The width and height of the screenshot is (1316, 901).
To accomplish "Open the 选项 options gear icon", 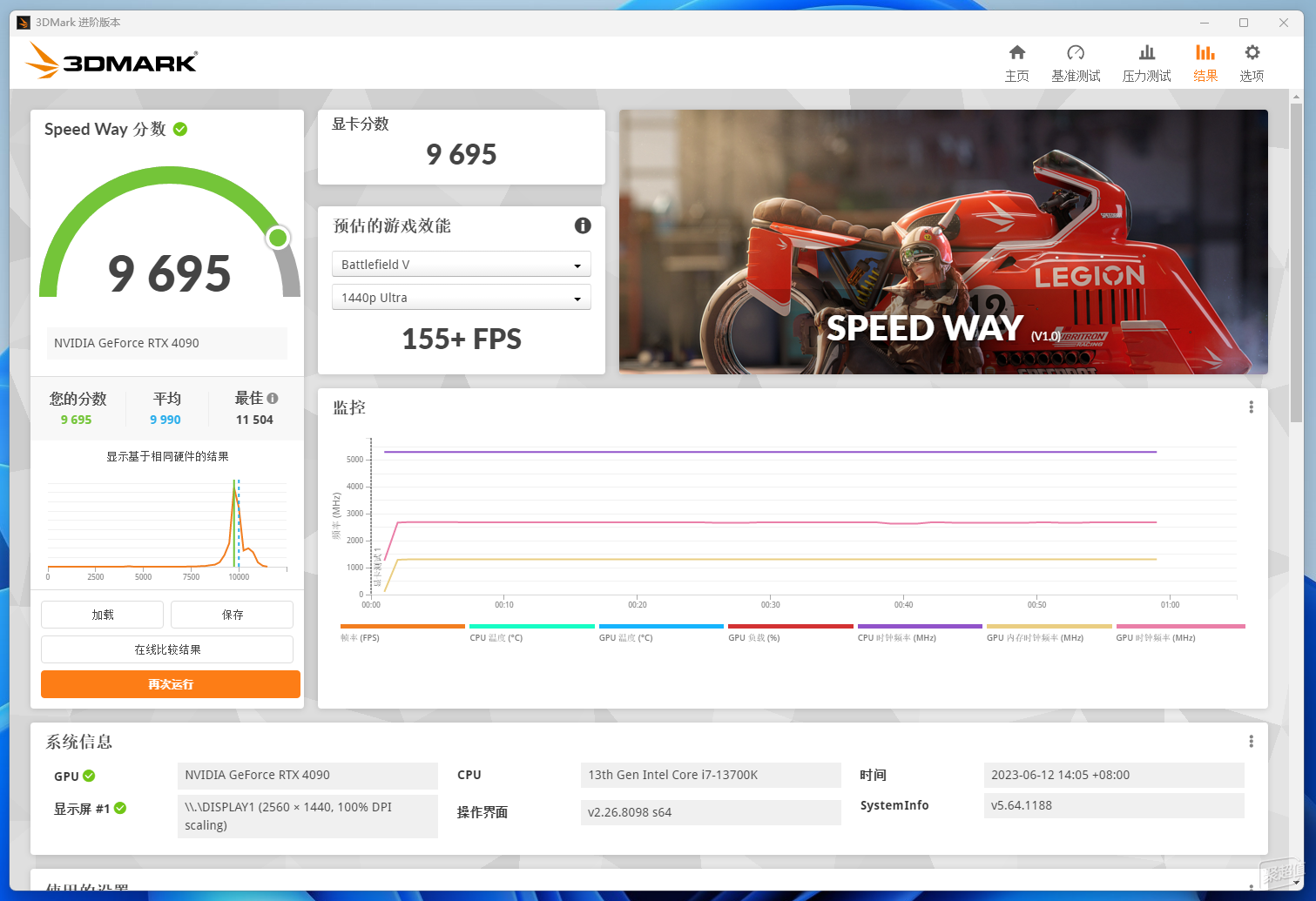I will [1252, 53].
